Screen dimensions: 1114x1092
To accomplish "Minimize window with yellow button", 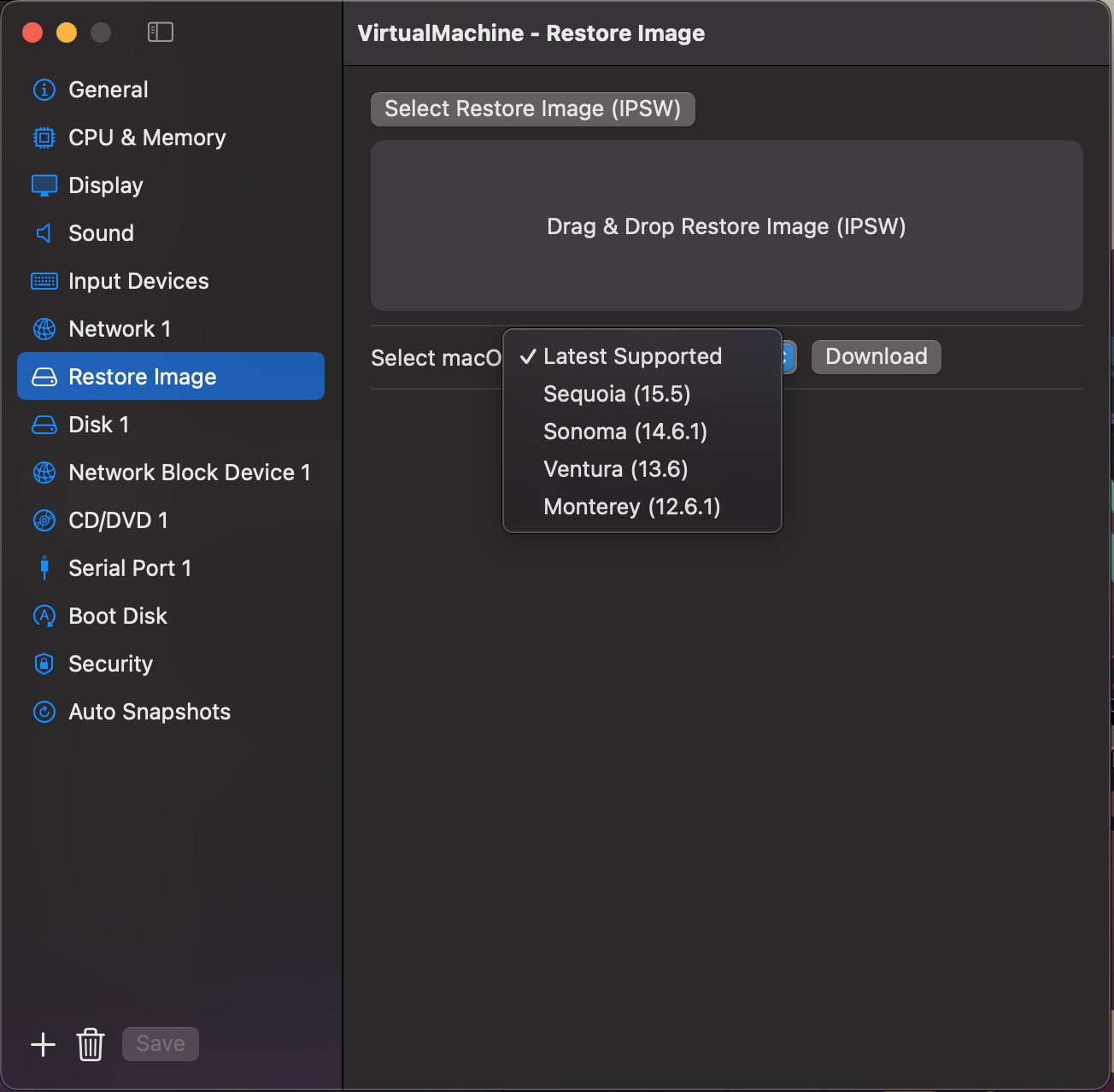I will click(x=67, y=32).
